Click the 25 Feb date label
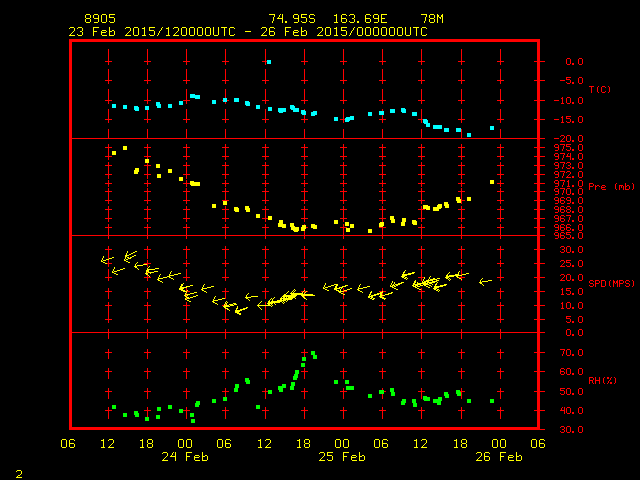640x480 pixels. click(x=342, y=457)
